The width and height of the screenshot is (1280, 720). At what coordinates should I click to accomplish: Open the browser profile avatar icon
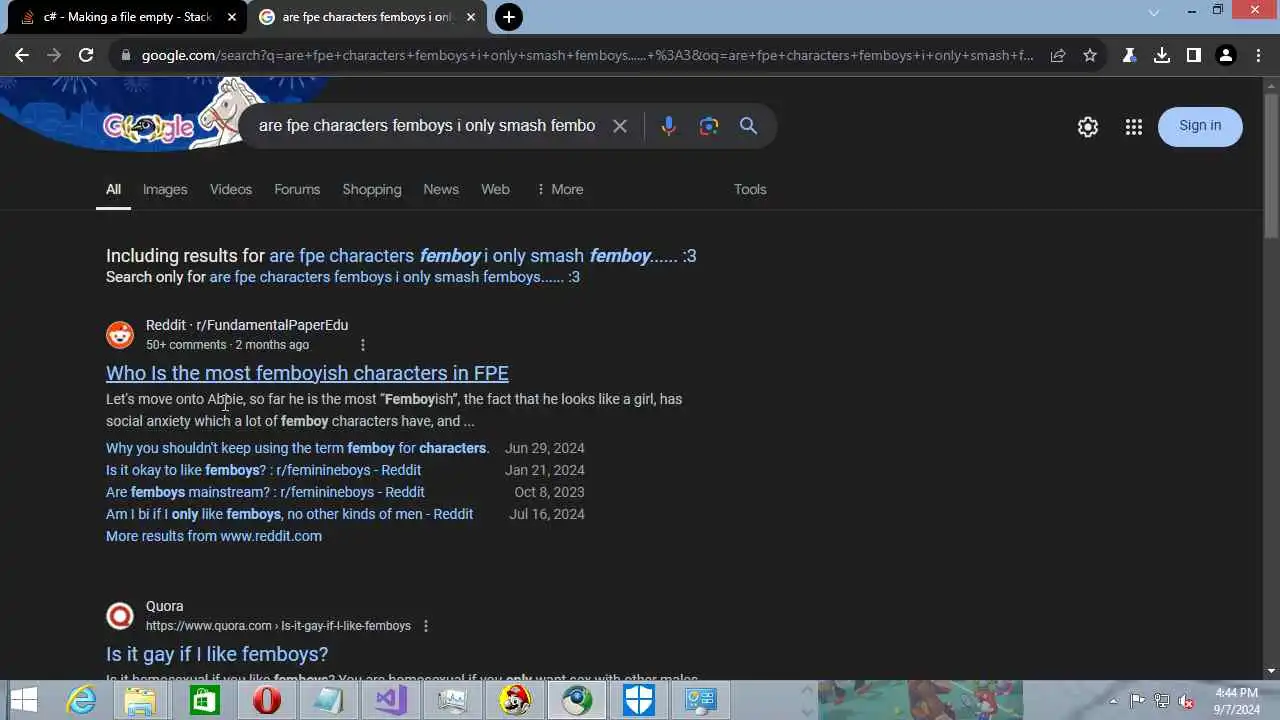[1226, 56]
